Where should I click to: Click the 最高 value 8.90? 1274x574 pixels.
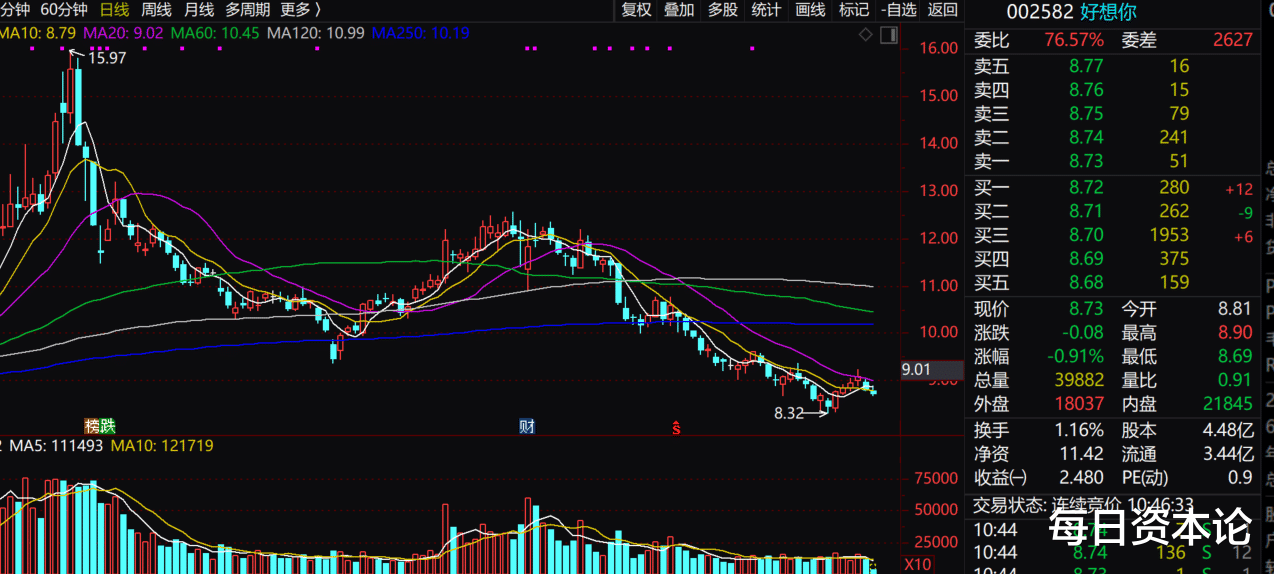(x=1233, y=333)
